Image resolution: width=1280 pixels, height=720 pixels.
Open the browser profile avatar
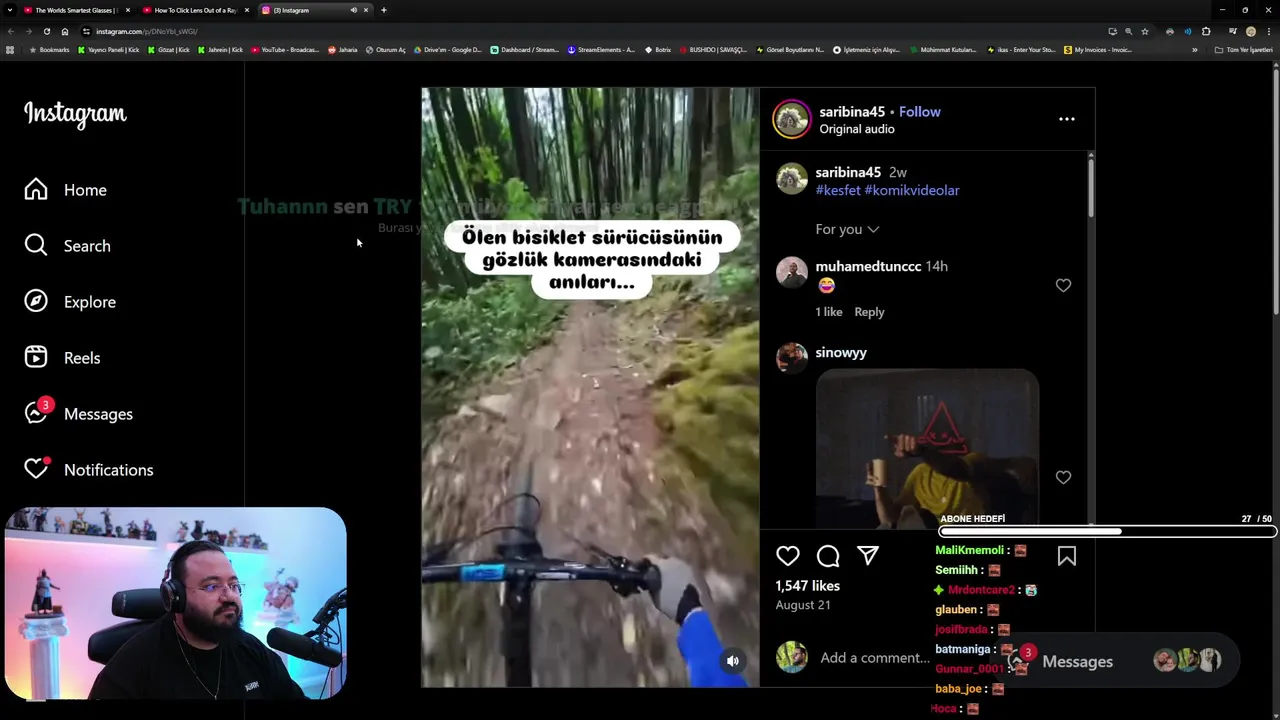click(1250, 31)
